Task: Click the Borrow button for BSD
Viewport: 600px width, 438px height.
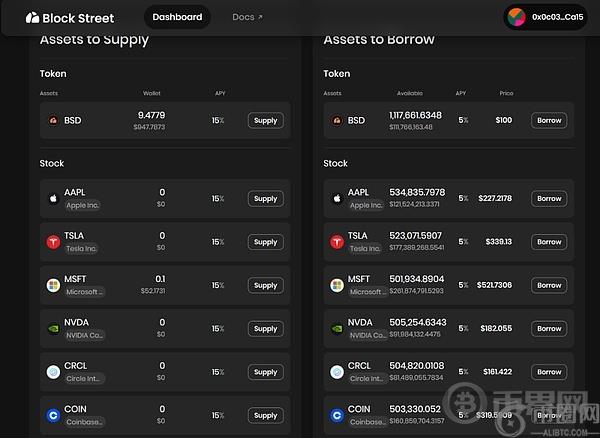Action: tap(549, 120)
